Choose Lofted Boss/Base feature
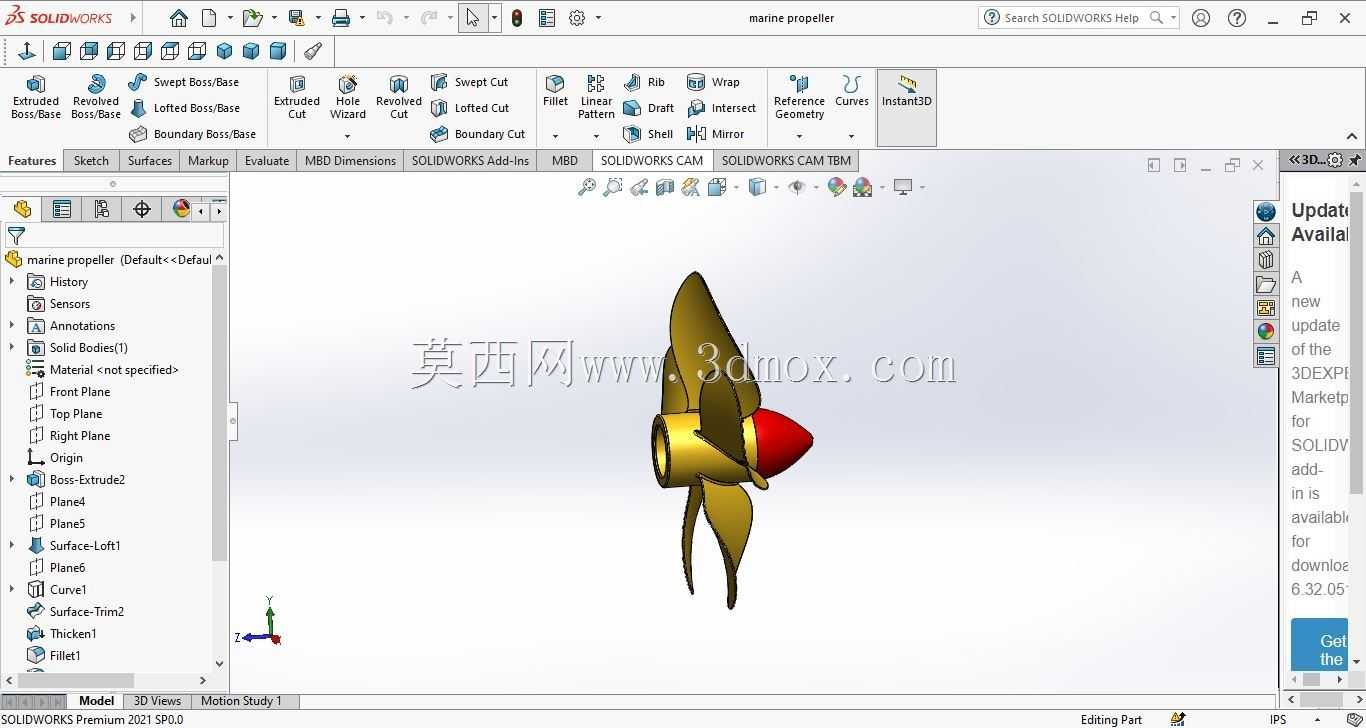 pyautogui.click(x=184, y=108)
